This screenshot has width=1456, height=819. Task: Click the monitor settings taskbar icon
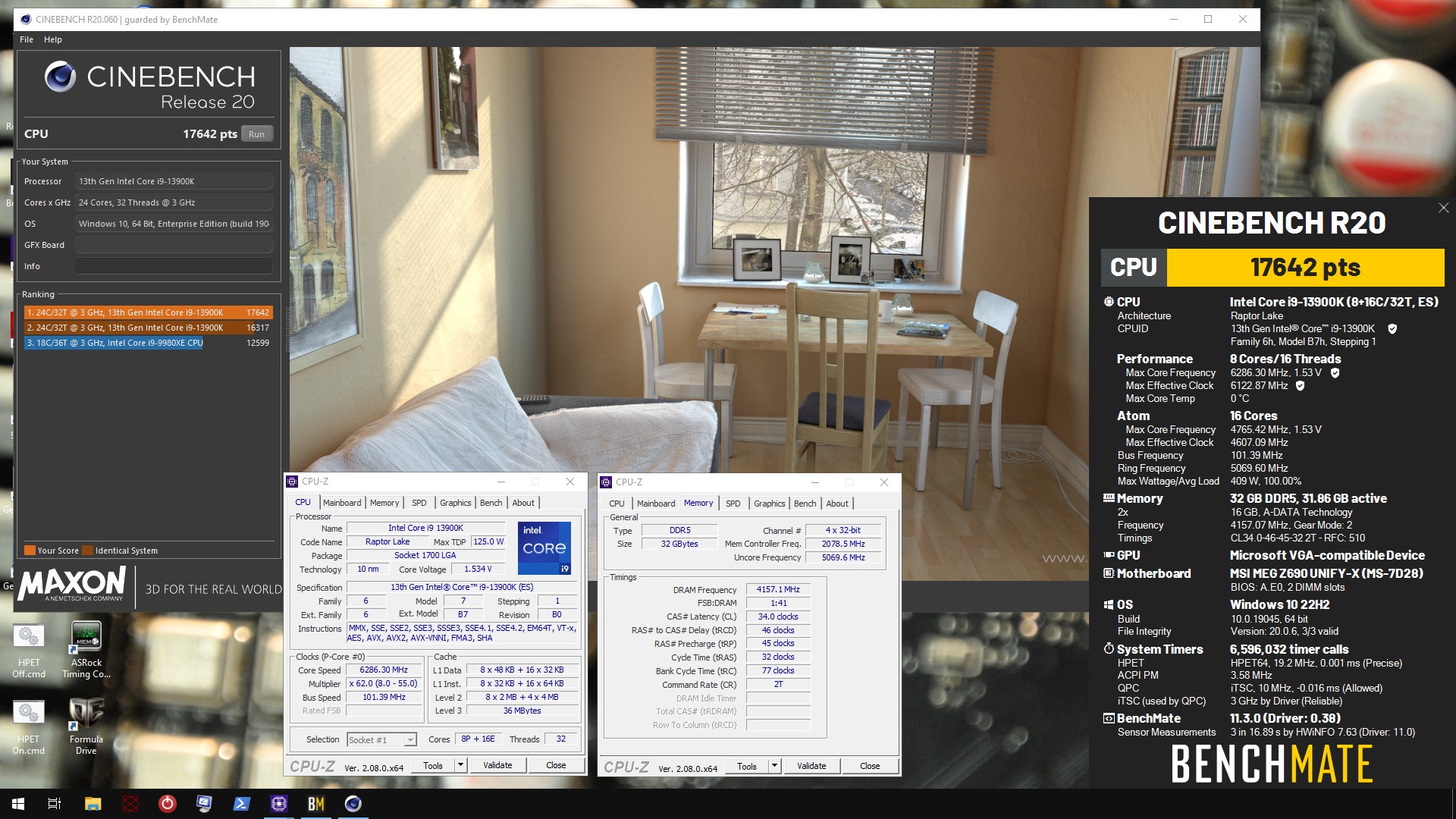[204, 804]
